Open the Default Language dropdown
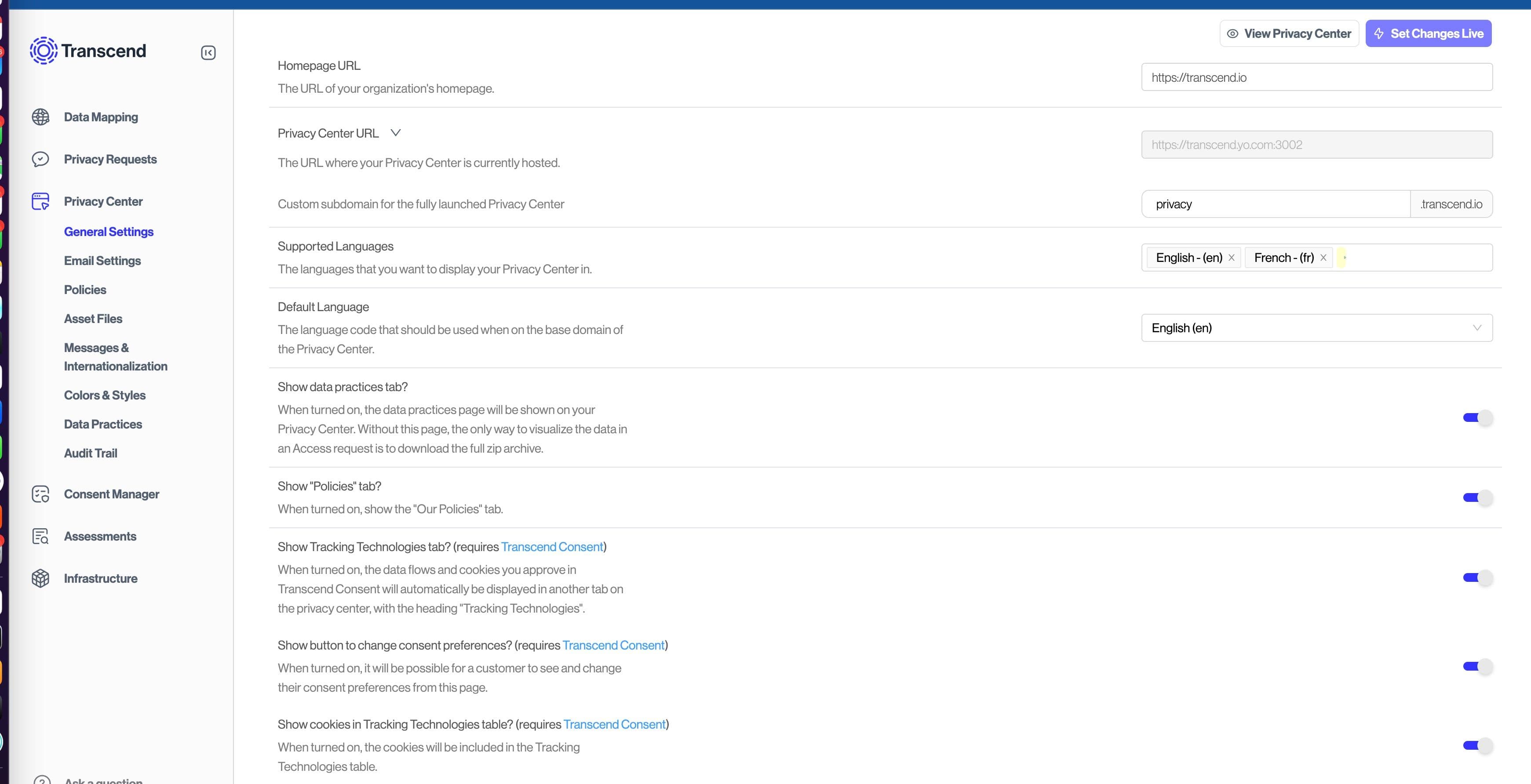The image size is (1531, 784). click(1316, 328)
